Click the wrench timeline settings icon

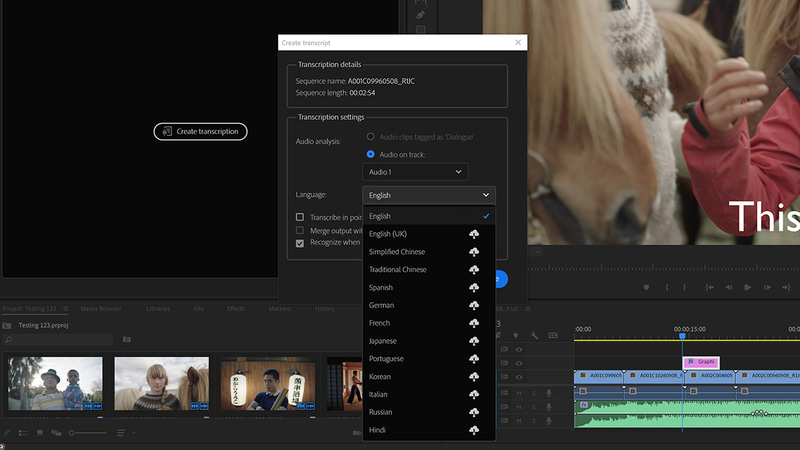coord(535,335)
